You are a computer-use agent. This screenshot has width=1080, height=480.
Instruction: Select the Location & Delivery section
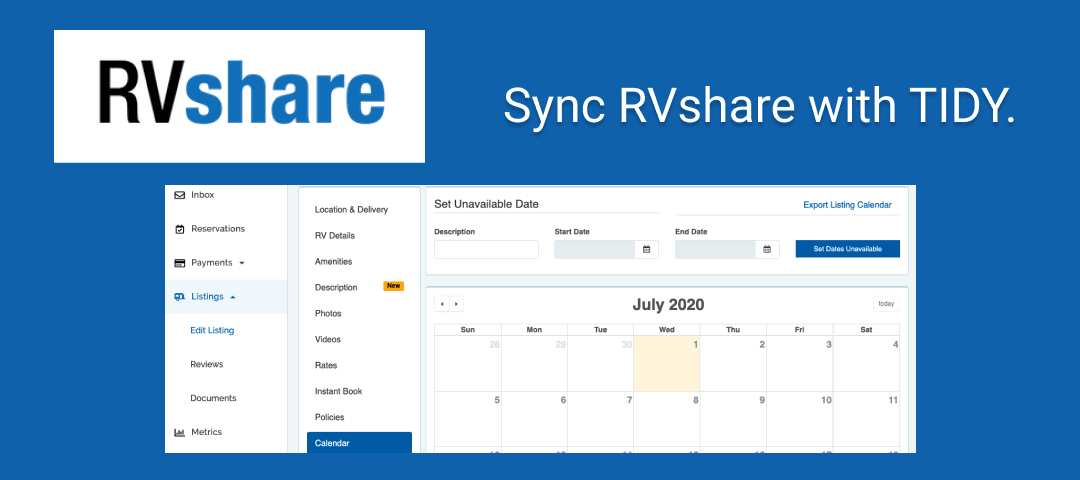click(351, 209)
